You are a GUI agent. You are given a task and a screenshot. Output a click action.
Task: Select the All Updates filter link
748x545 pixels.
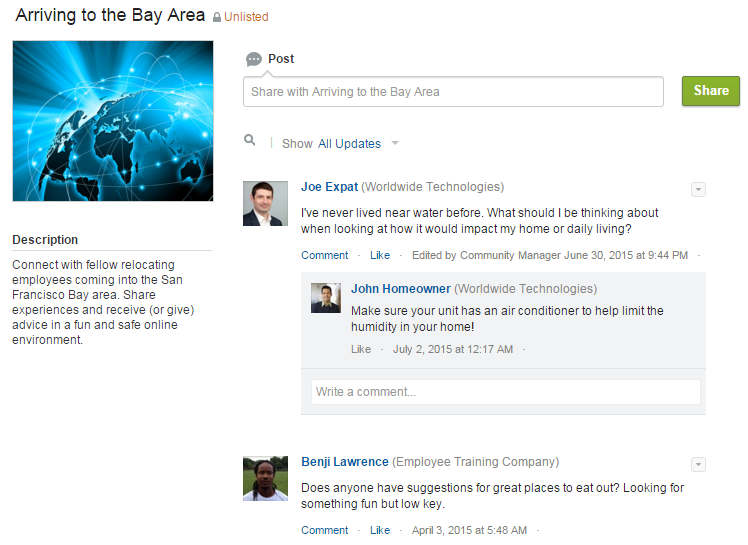pyautogui.click(x=349, y=144)
